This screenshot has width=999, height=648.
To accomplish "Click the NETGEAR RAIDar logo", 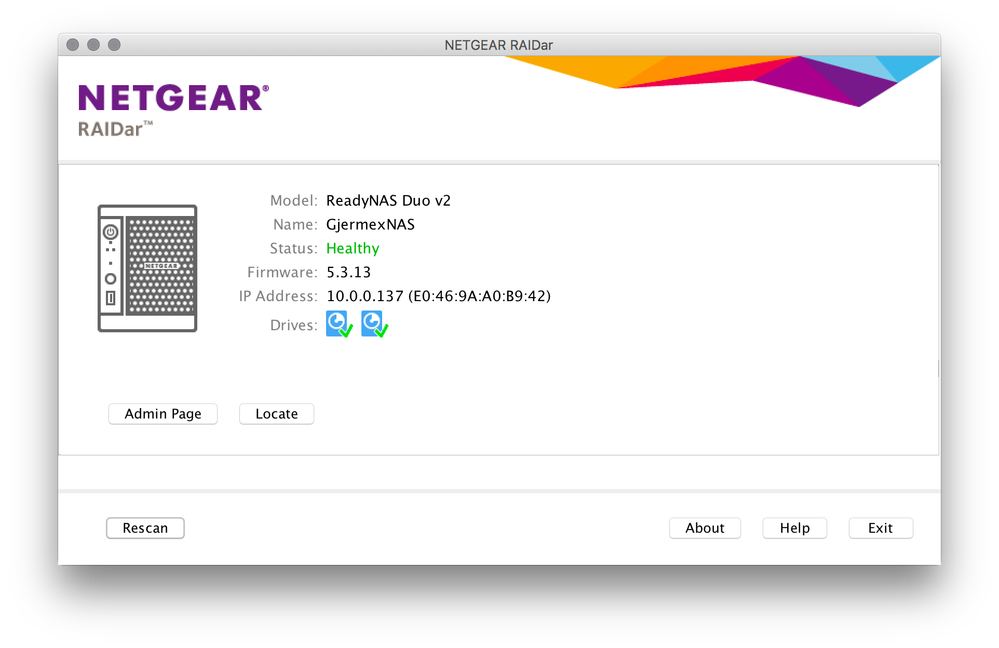I will click(173, 110).
